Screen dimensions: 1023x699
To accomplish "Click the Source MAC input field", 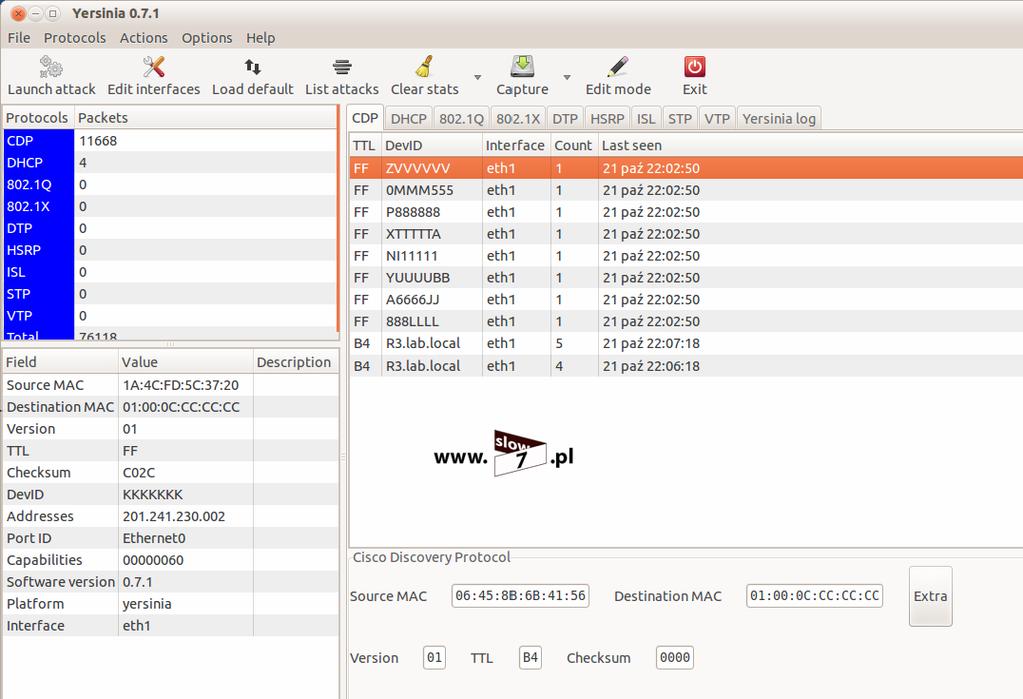I will (x=520, y=595).
